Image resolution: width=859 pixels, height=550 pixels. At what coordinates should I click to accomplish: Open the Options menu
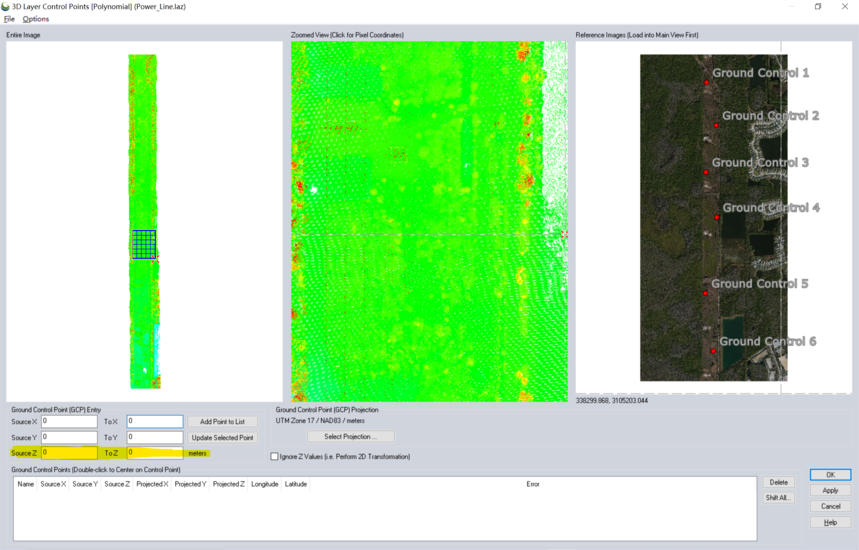pyautogui.click(x=36, y=19)
